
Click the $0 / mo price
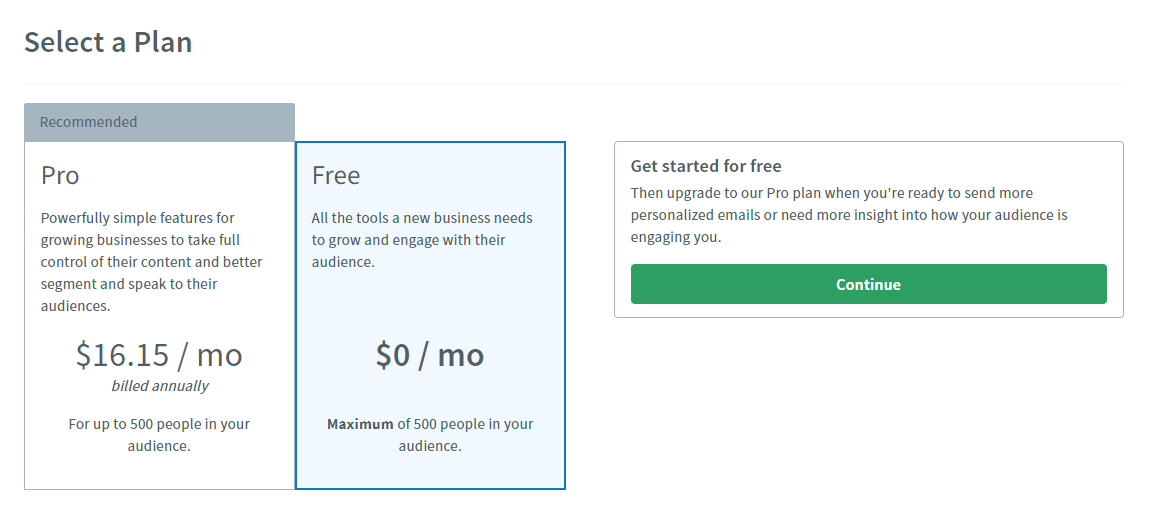[x=430, y=355]
